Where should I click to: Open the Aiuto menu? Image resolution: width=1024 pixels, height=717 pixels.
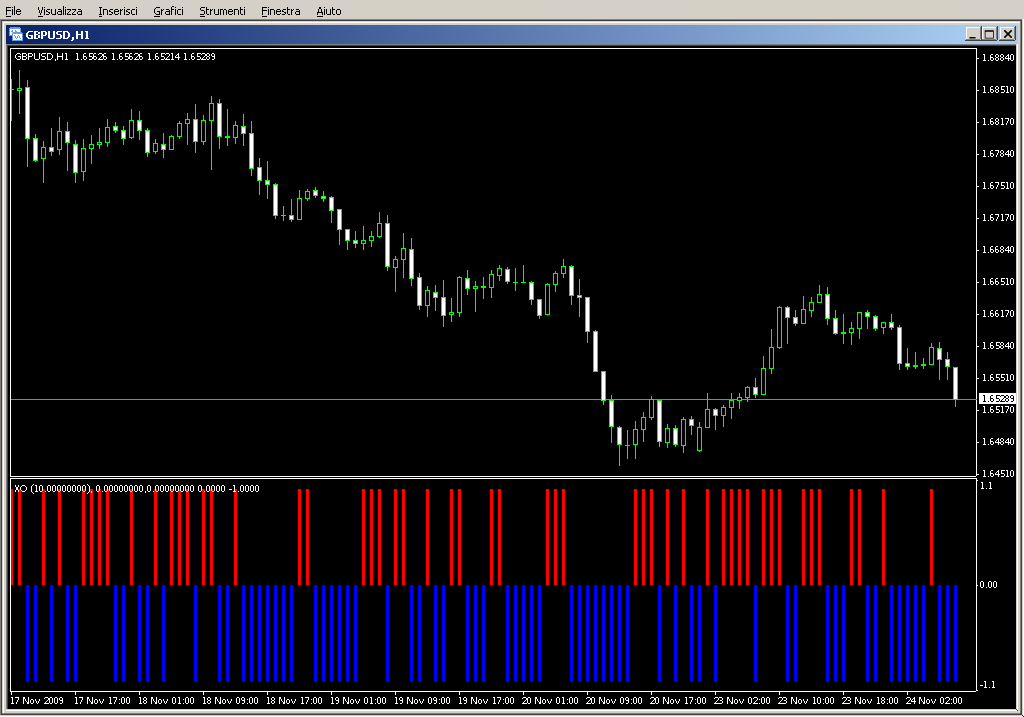pos(328,11)
